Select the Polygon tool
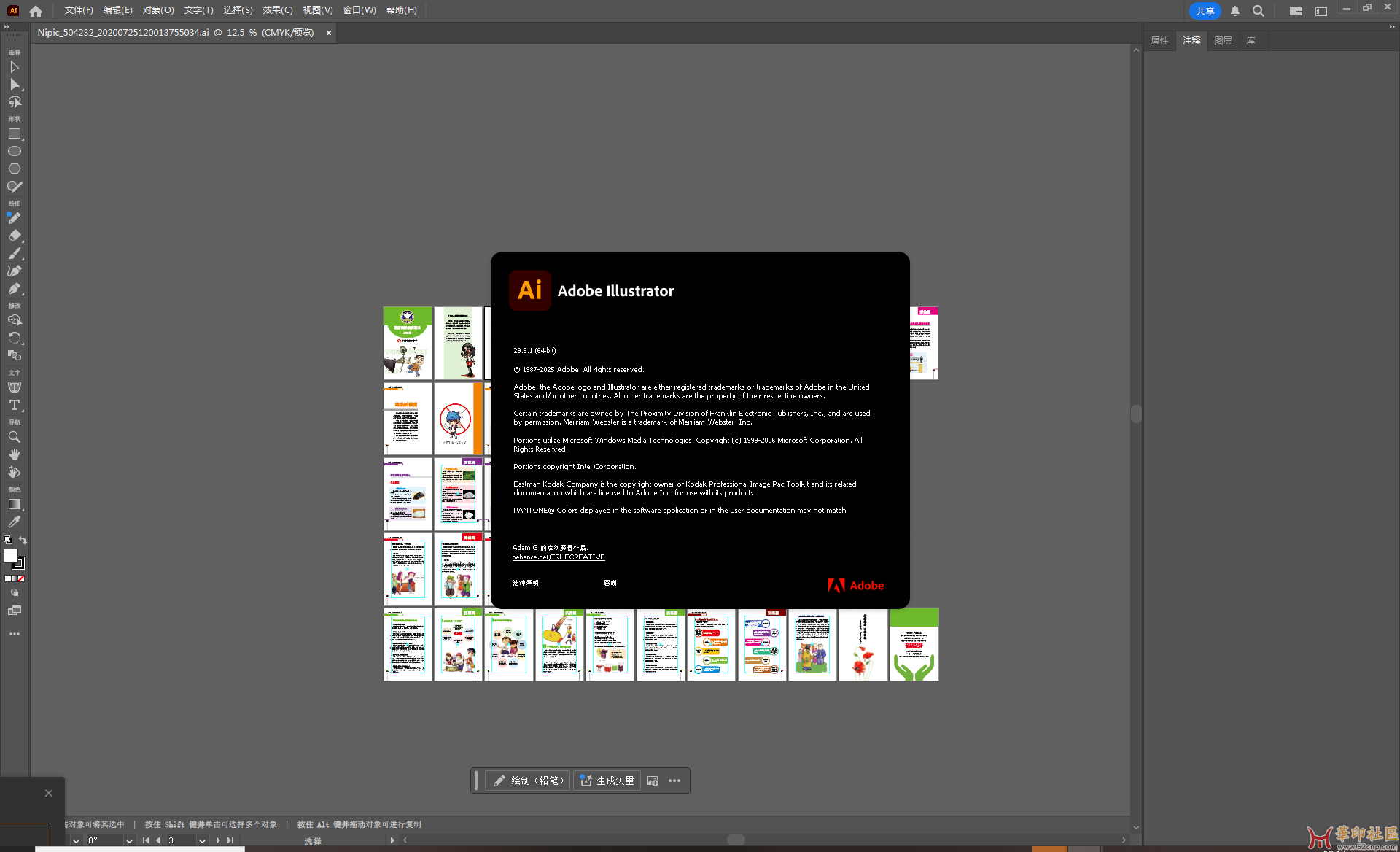The width and height of the screenshot is (1400, 852). [x=15, y=169]
